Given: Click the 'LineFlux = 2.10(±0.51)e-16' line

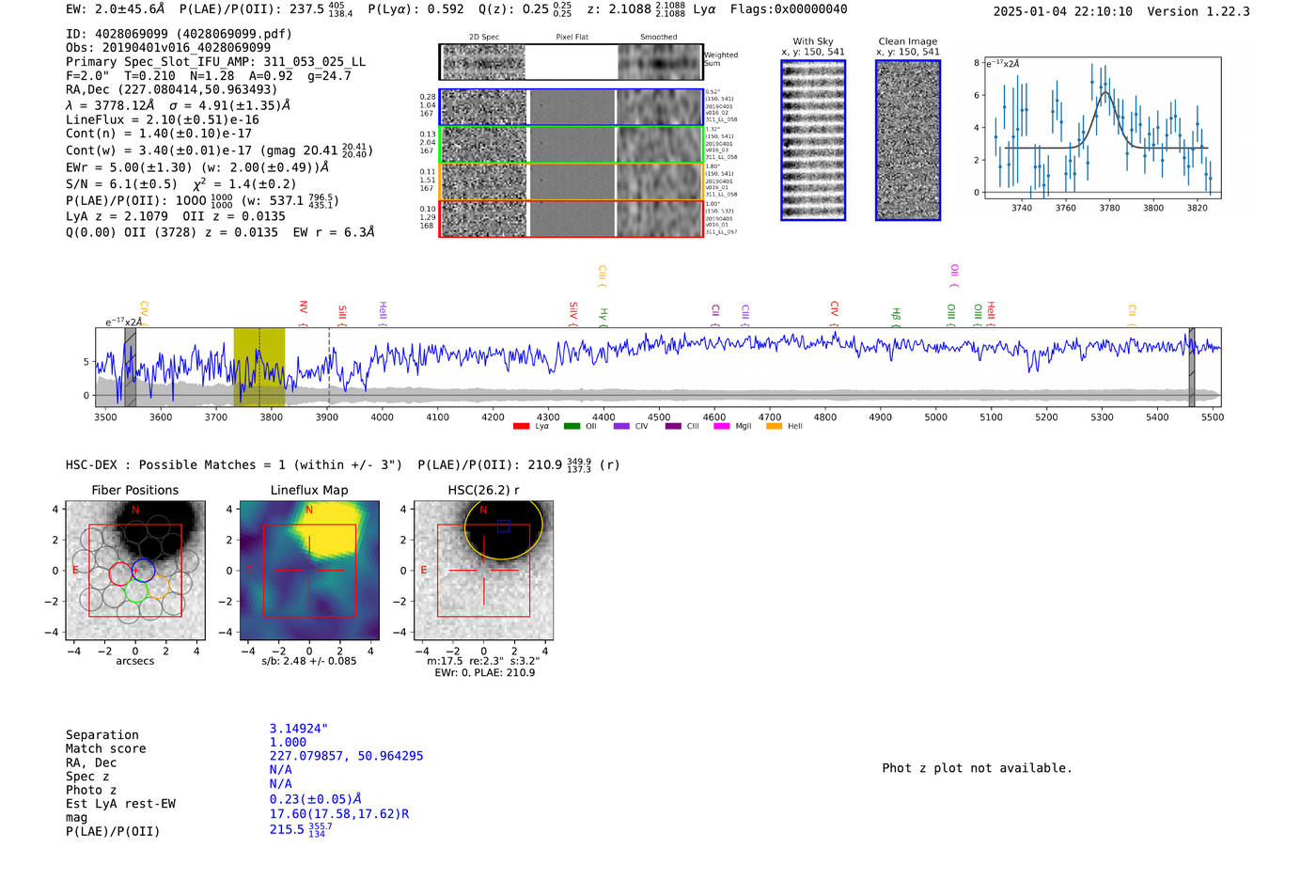Looking at the screenshot, I should (163, 119).
